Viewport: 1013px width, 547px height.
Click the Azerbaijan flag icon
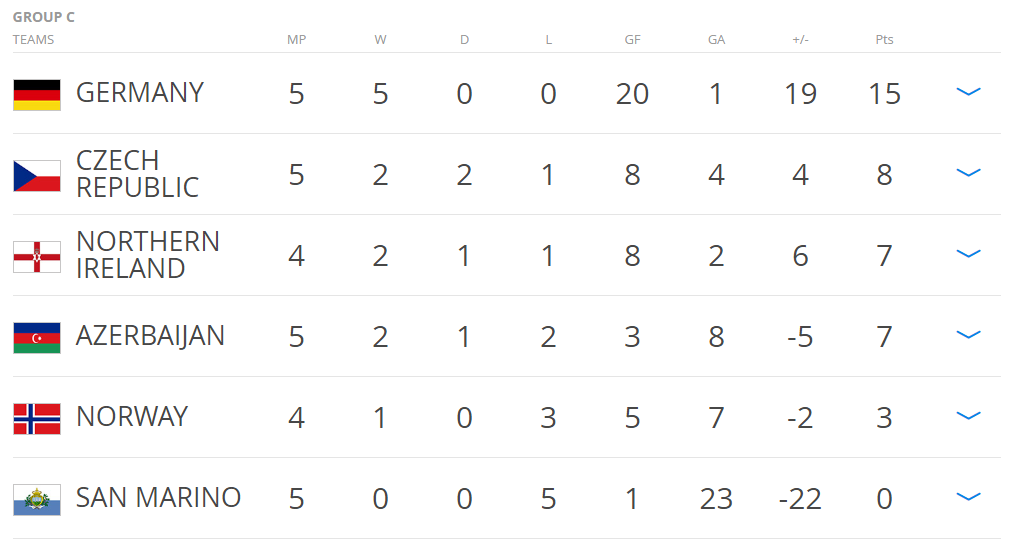[x=37, y=337]
